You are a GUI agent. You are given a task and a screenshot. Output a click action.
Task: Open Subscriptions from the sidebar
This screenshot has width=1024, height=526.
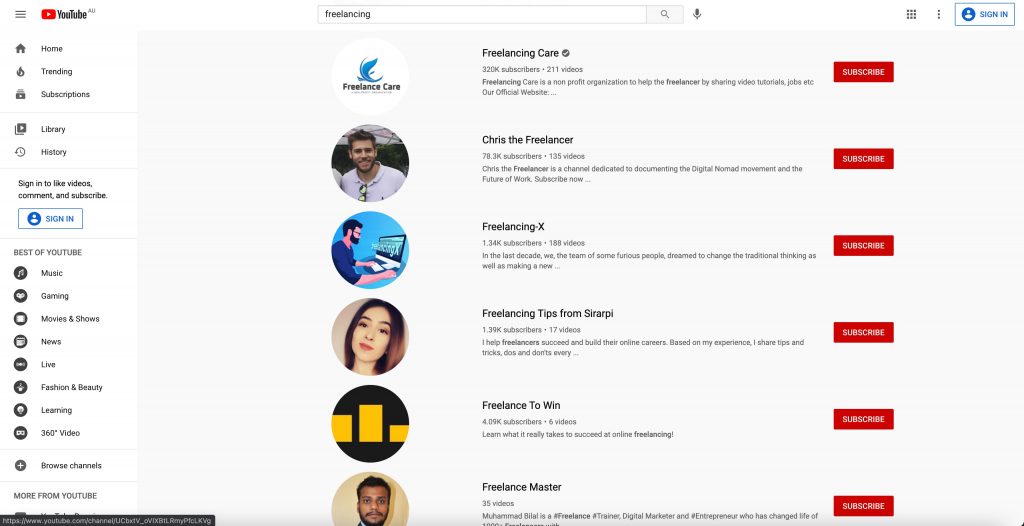pos(69,94)
